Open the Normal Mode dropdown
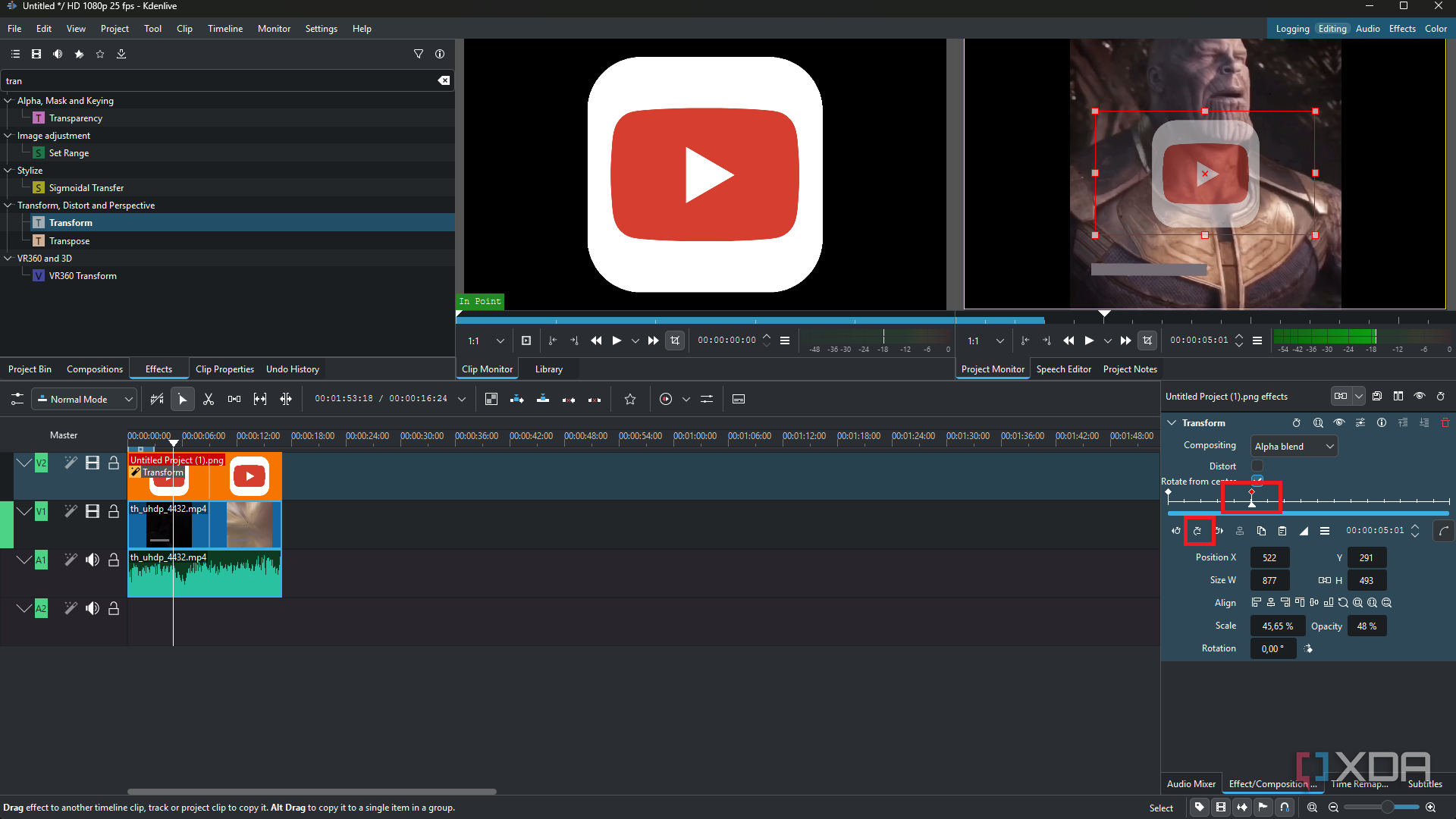Viewport: 1456px width, 819px height. (x=85, y=399)
